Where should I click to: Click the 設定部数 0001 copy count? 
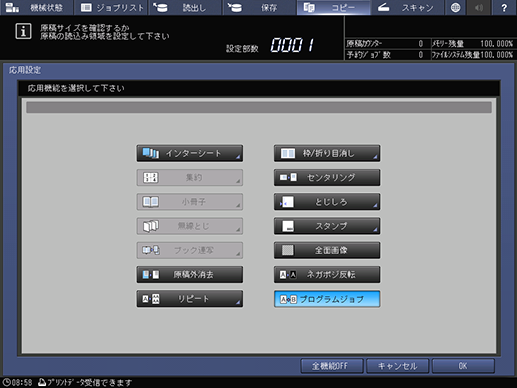click(292, 45)
